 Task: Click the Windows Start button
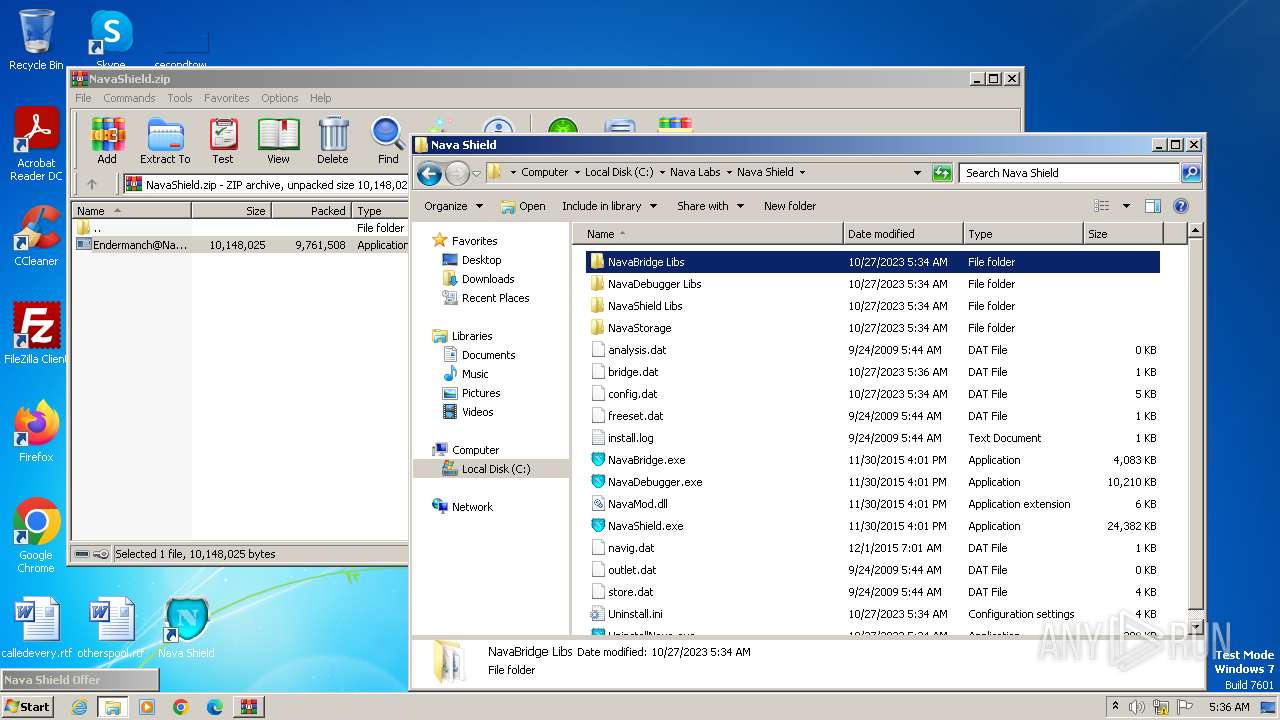pos(27,707)
